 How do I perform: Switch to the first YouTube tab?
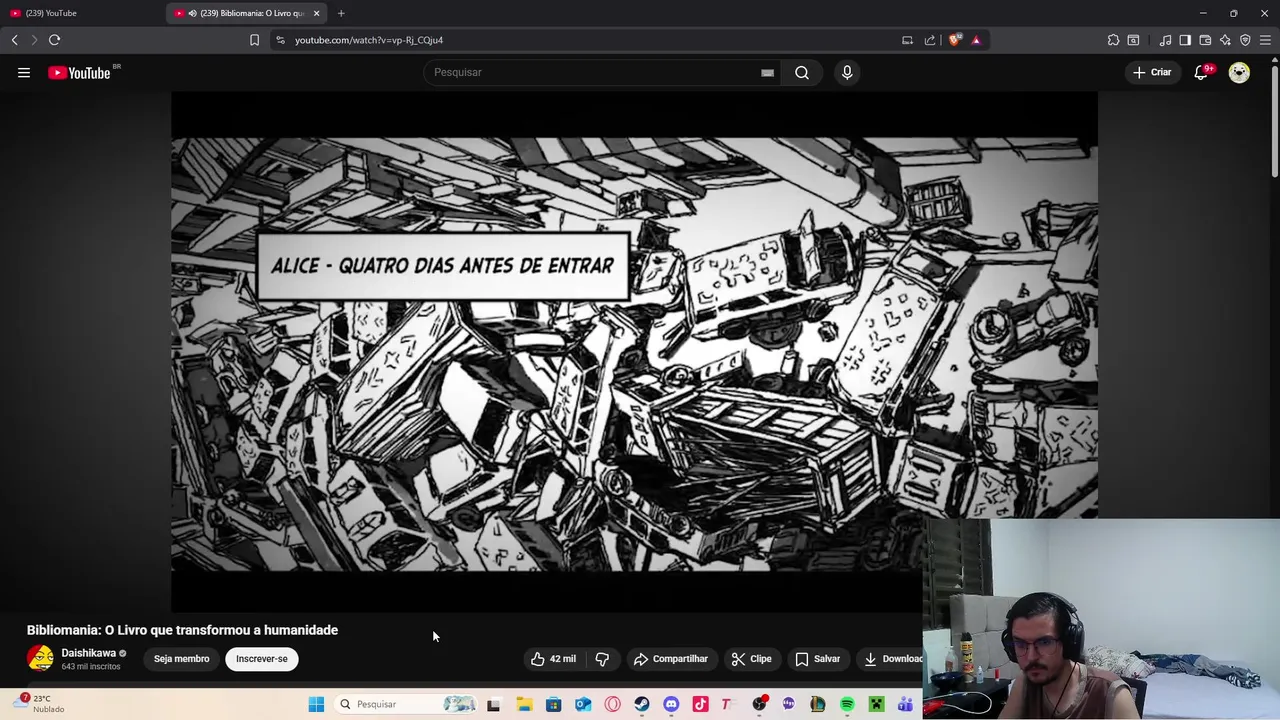(x=82, y=13)
